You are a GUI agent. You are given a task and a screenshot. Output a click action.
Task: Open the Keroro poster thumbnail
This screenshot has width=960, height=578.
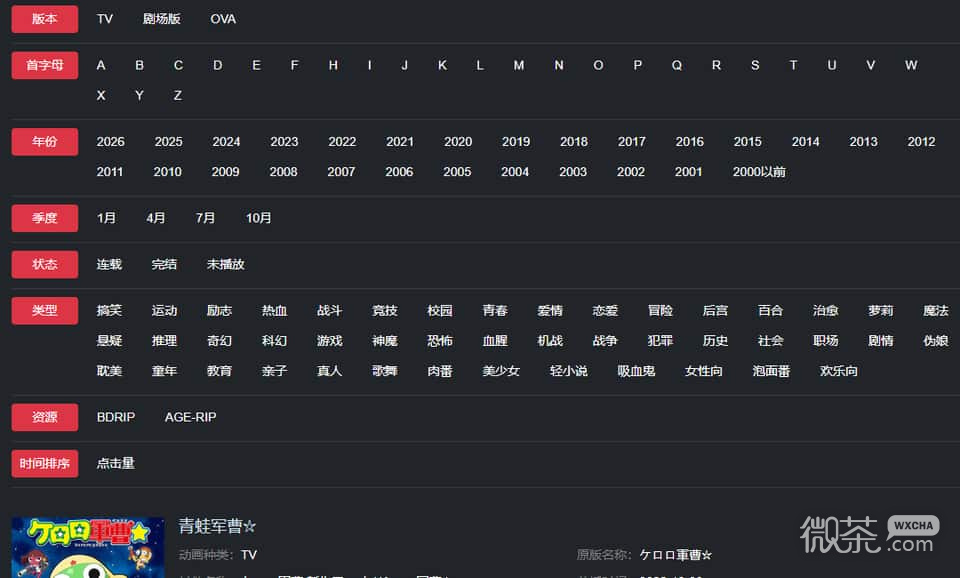point(88,547)
